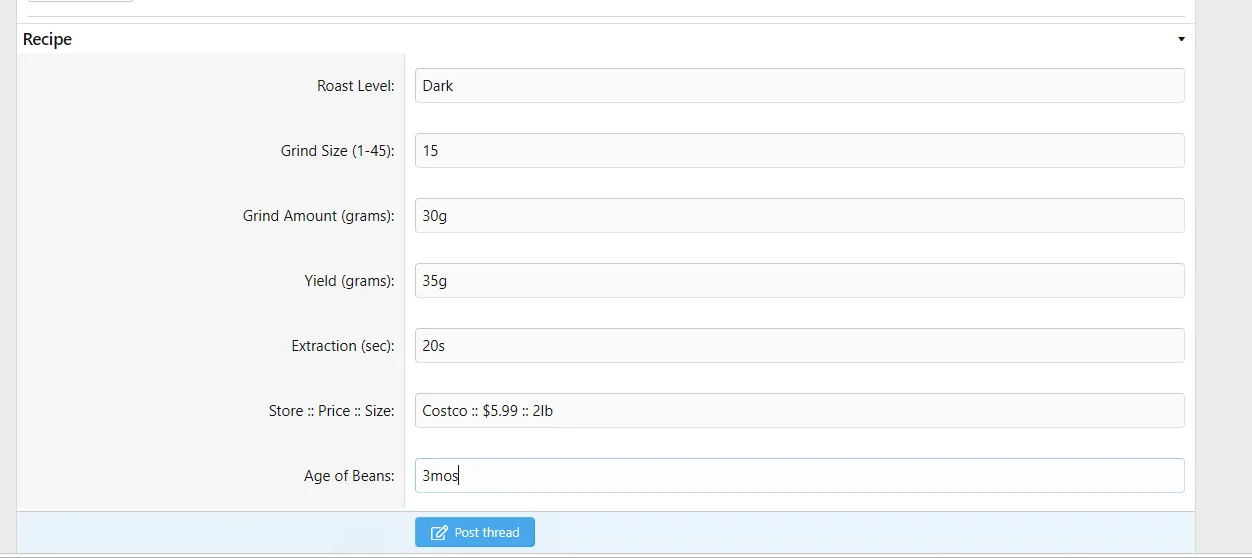Click the Age of Beans label

(x=350, y=476)
